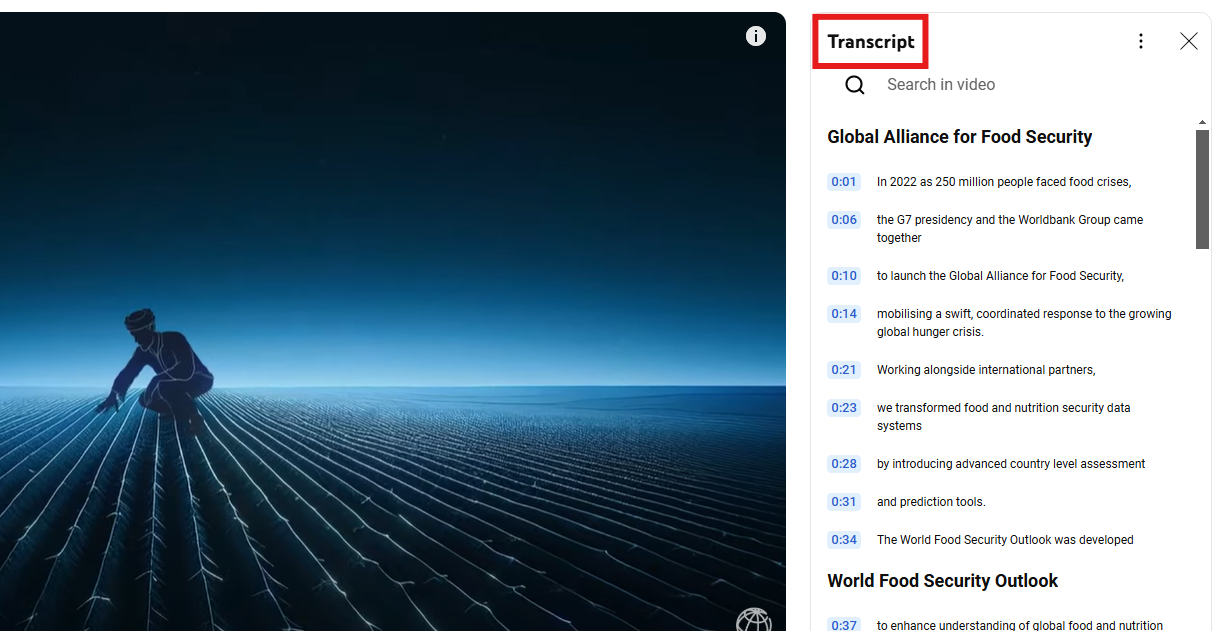Open the transcript more options menu

tap(1141, 41)
